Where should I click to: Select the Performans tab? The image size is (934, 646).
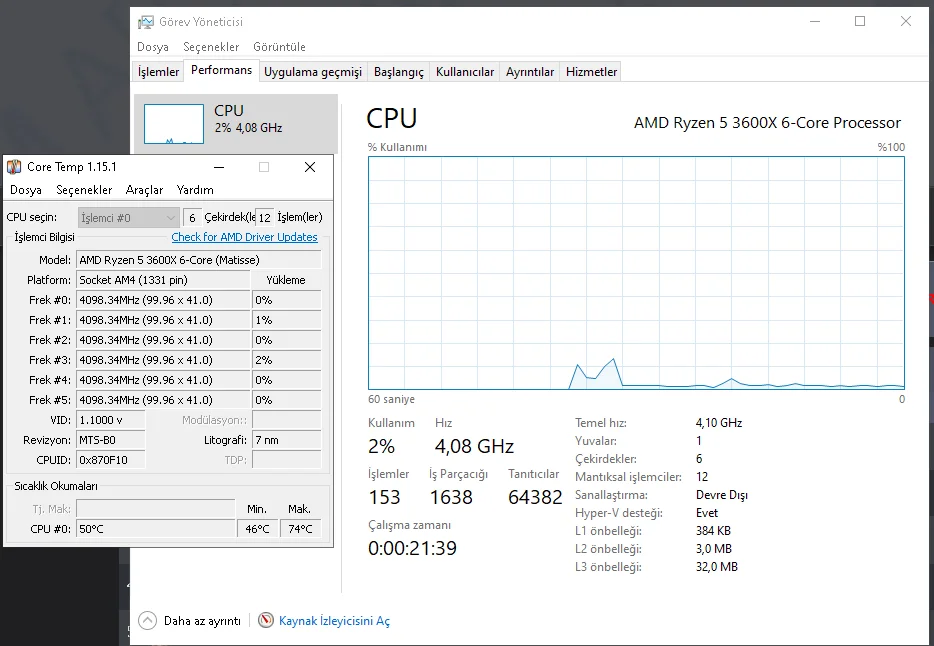pos(222,70)
